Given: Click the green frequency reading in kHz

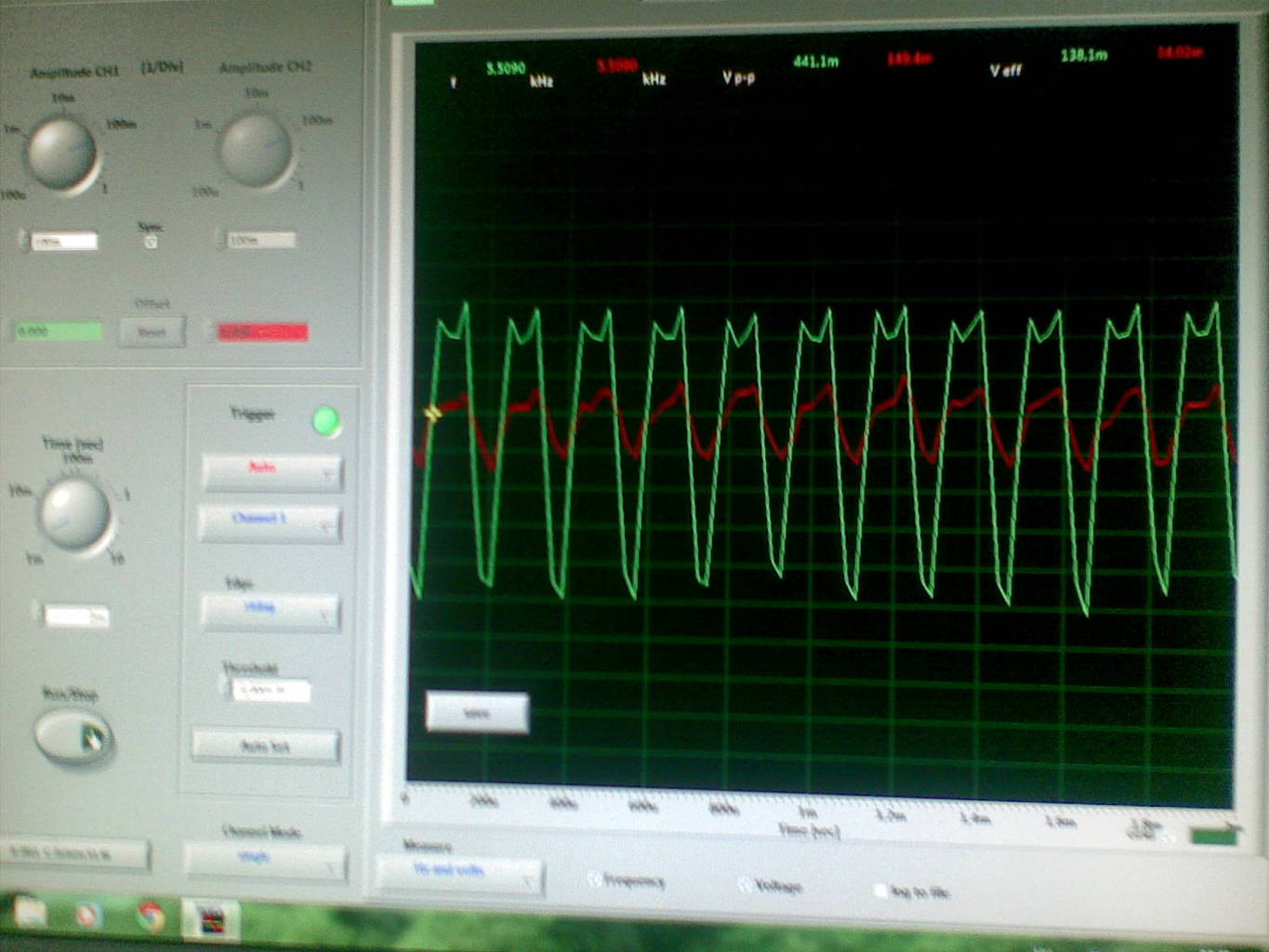Looking at the screenshot, I should pyautogui.click(x=505, y=68).
